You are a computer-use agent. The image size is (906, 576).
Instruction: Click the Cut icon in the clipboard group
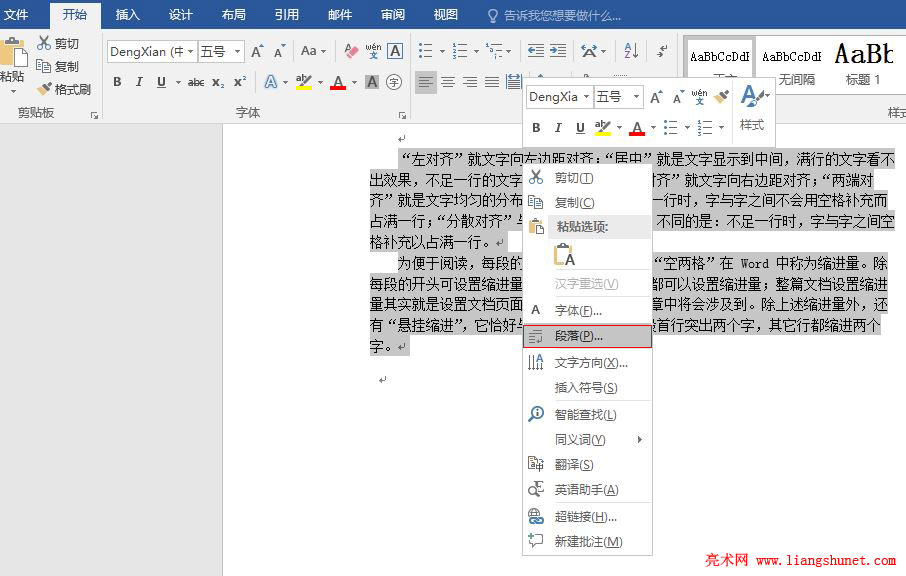[x=44, y=43]
